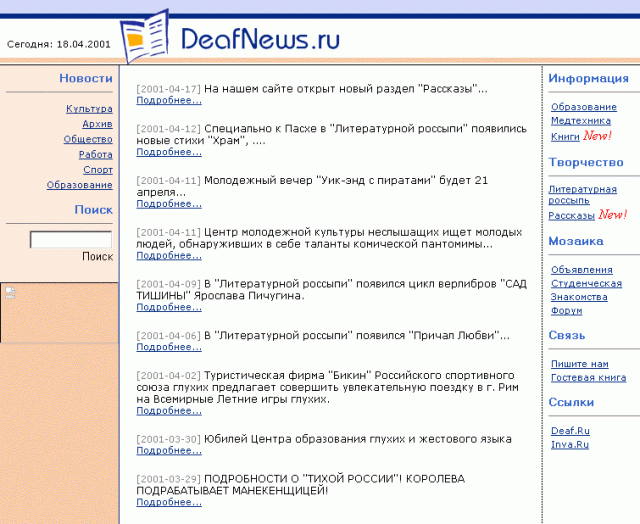
Task: Click the Мозаика heading
Action: 576,241
